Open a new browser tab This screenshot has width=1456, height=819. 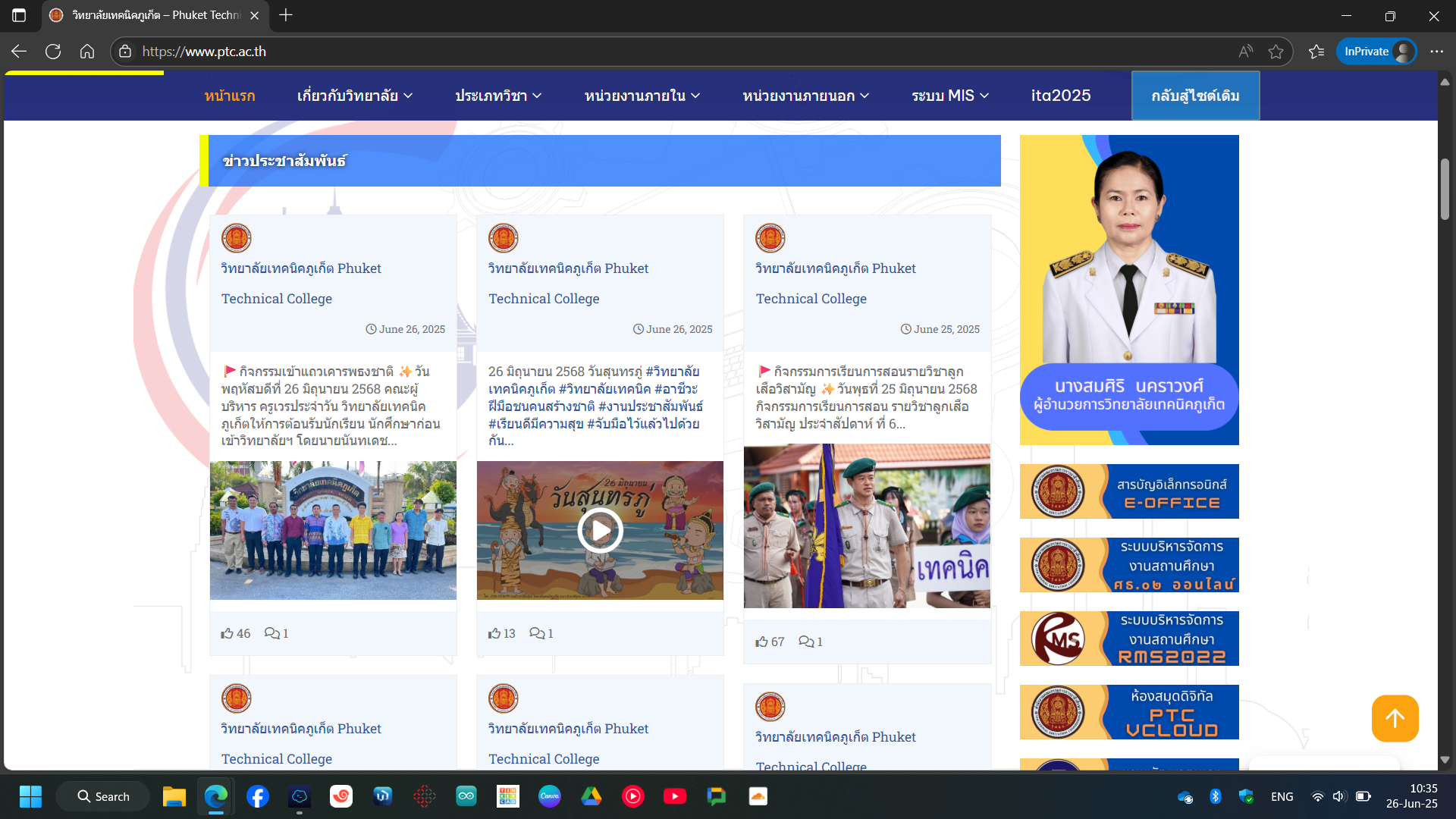(x=286, y=15)
